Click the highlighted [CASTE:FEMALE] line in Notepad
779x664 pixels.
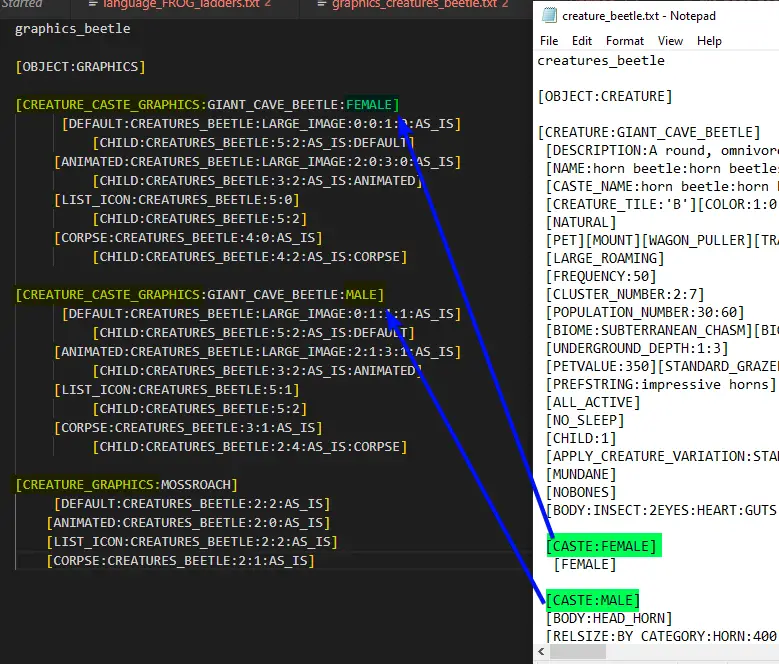pos(604,546)
